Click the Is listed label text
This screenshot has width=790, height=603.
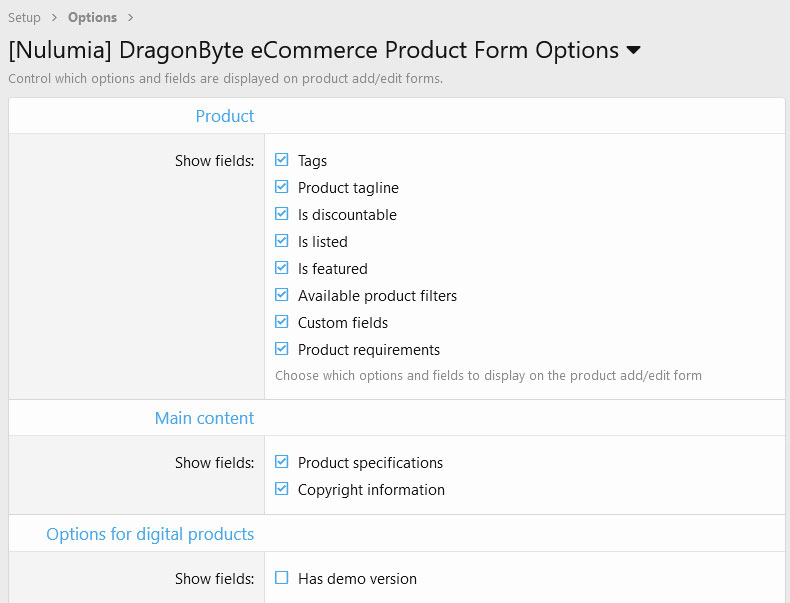(323, 241)
